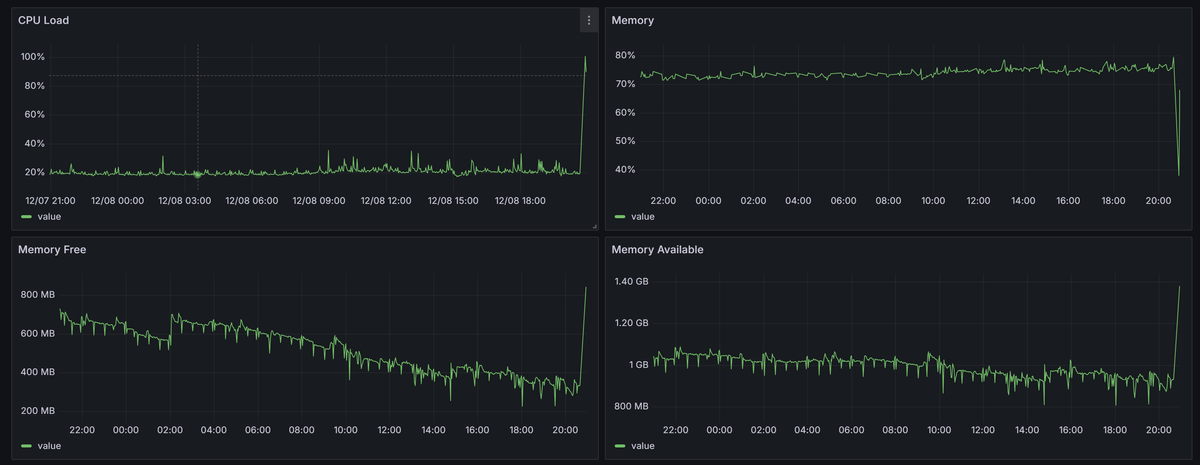The width and height of the screenshot is (1200, 465).
Task: Click the '12/08 15:00' time label
Action: [x=454, y=200]
